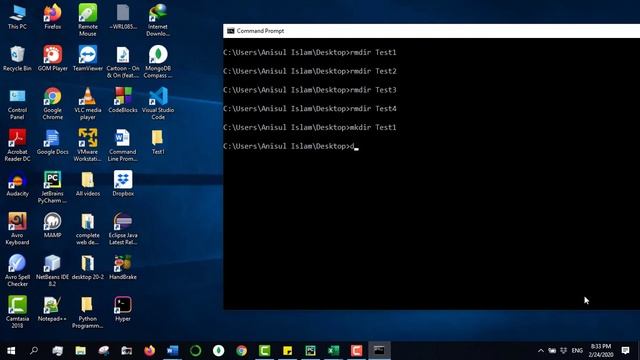Select Eclipse Java desktop icon

[x=123, y=229]
